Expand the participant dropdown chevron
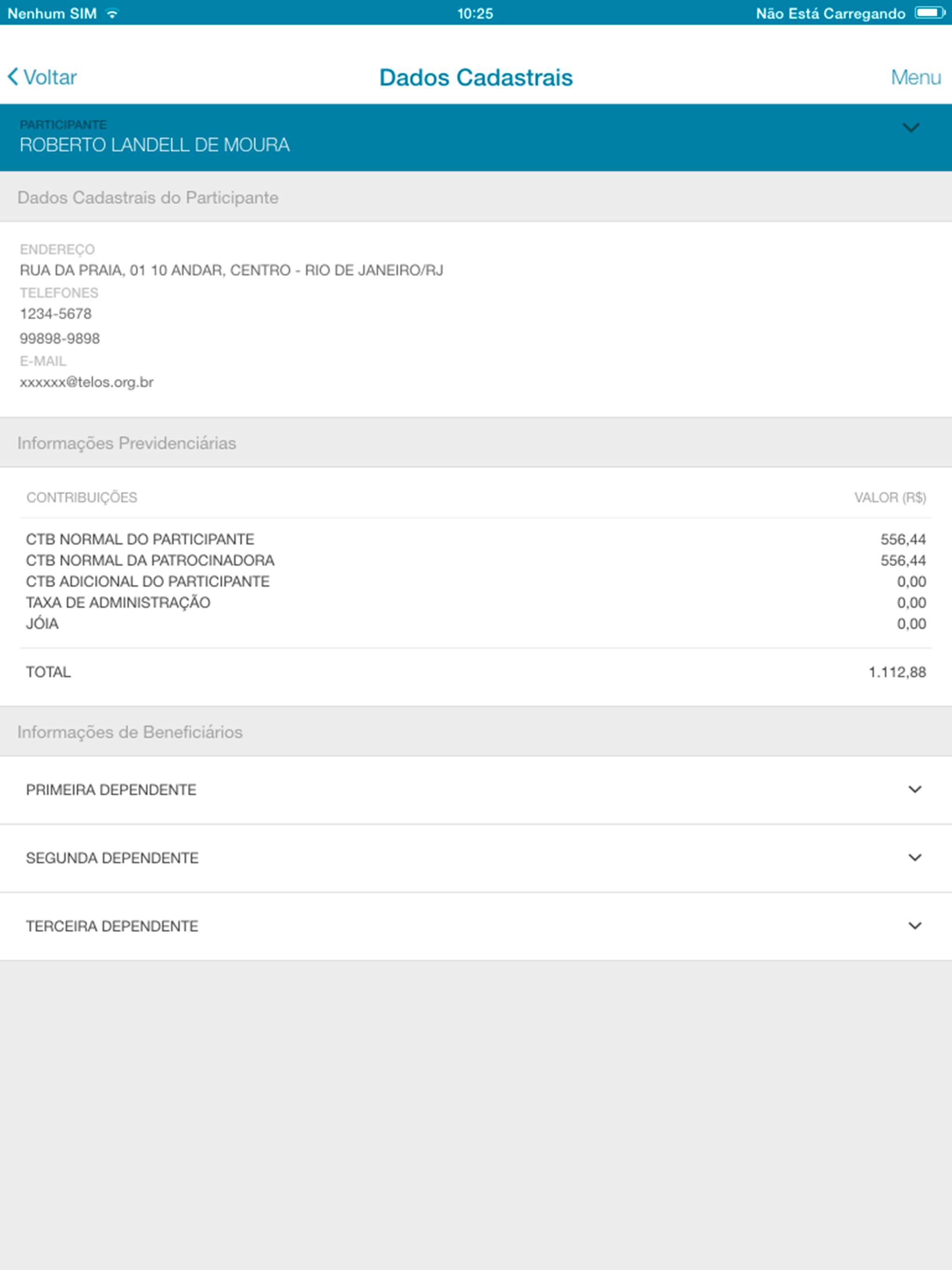 (911, 127)
